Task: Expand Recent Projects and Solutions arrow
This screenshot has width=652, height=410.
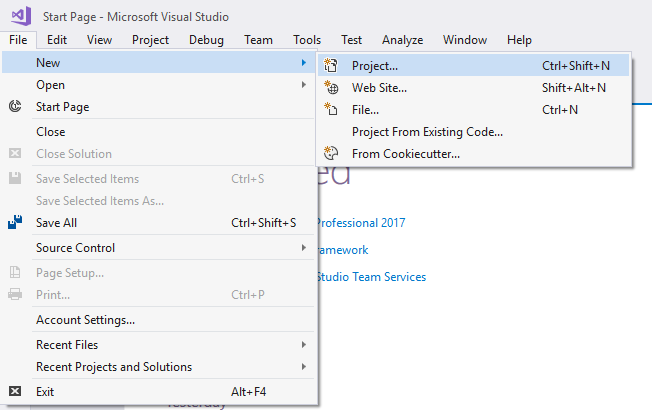Action: pos(304,366)
